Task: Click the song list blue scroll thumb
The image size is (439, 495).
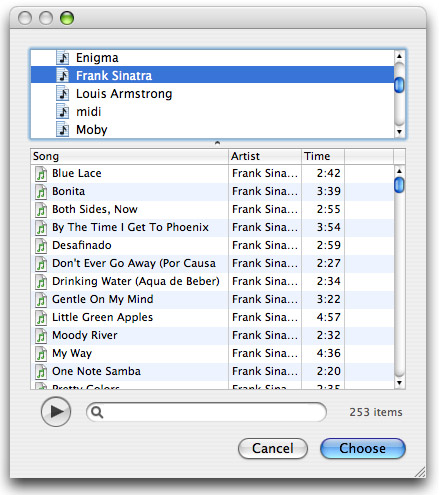Action: pyautogui.click(x=399, y=185)
